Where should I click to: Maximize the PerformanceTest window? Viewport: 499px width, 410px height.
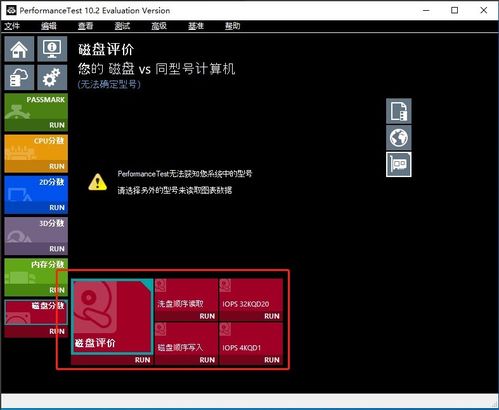tap(454, 10)
